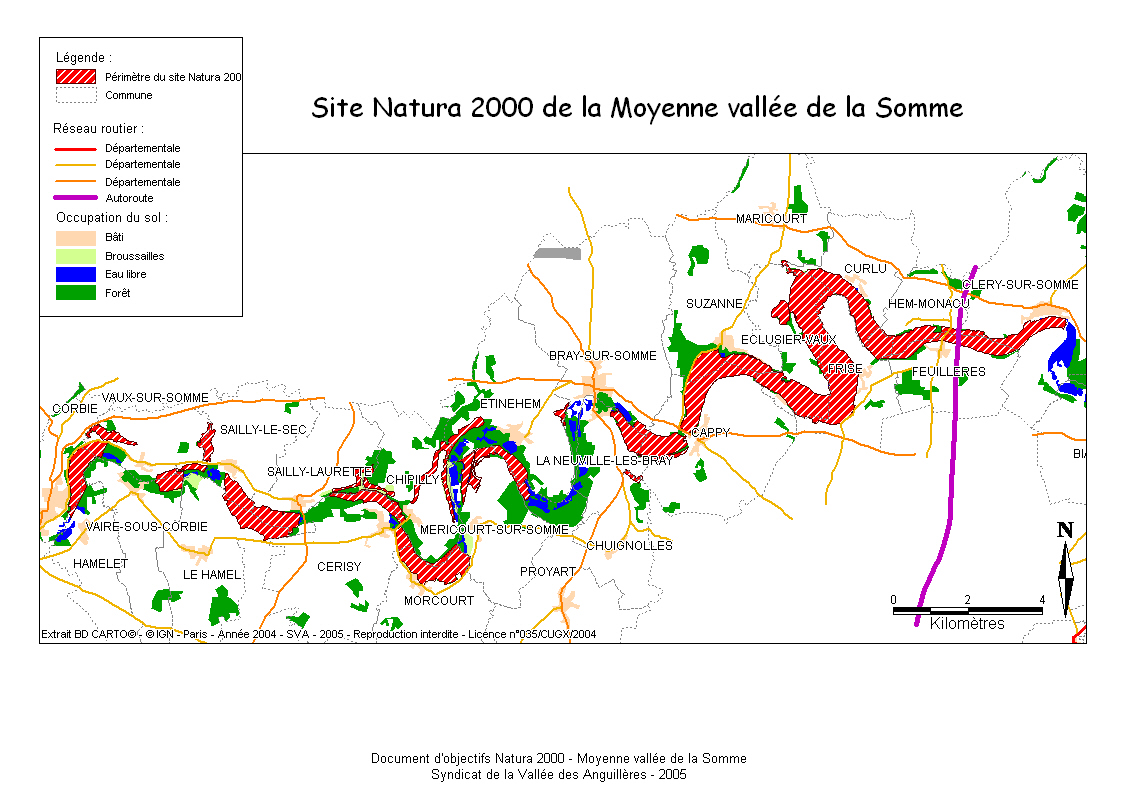This screenshot has height=793, width=1123.
Task: Click the CAPPY town label
Action: (710, 433)
